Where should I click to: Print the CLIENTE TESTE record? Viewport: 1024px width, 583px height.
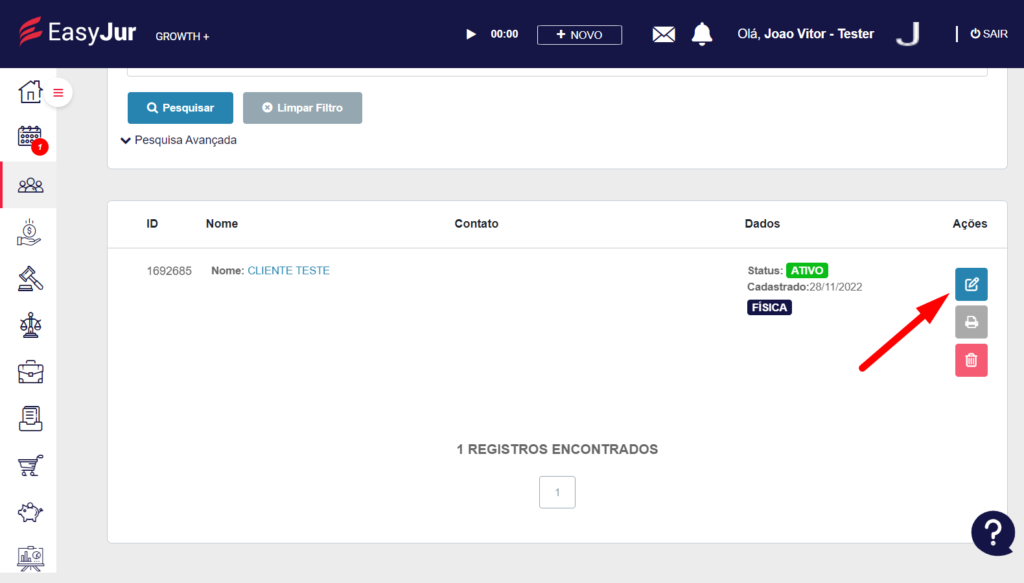(x=971, y=322)
